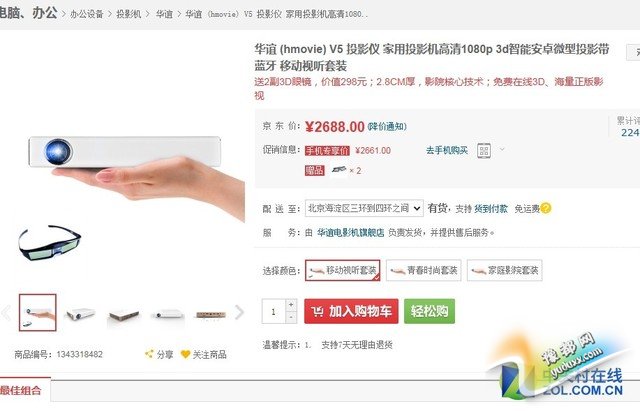Select the 家庭影院套装 option
640x411 pixels.
(504, 270)
